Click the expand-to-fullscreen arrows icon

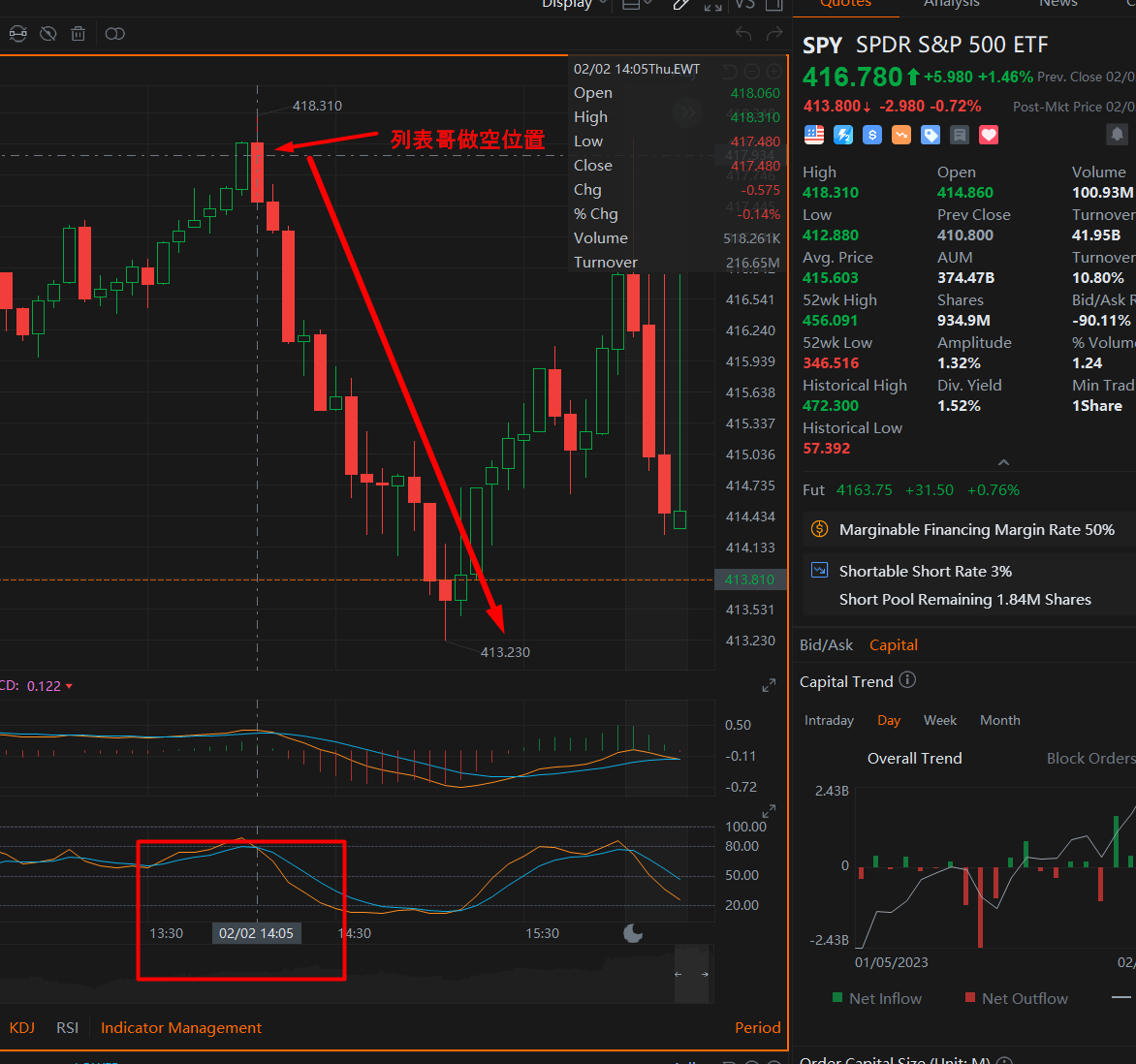click(712, 4)
